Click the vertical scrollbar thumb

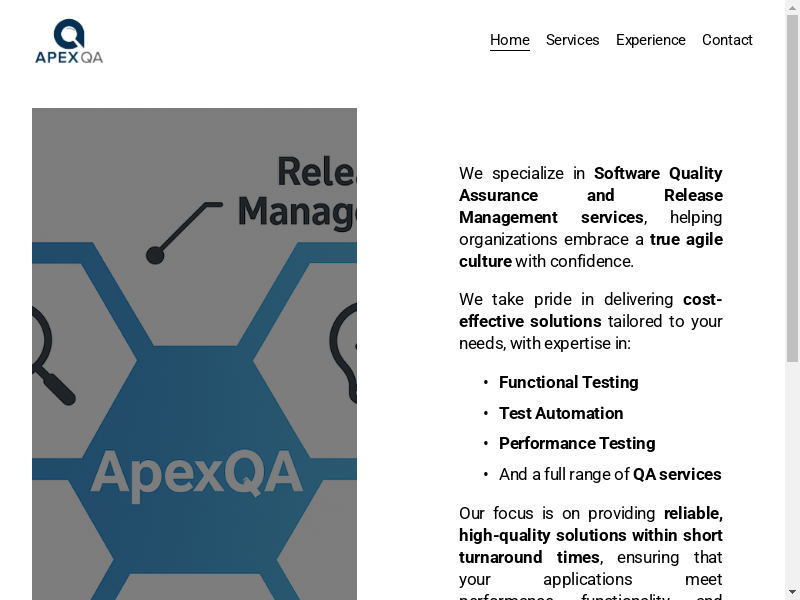point(792,190)
